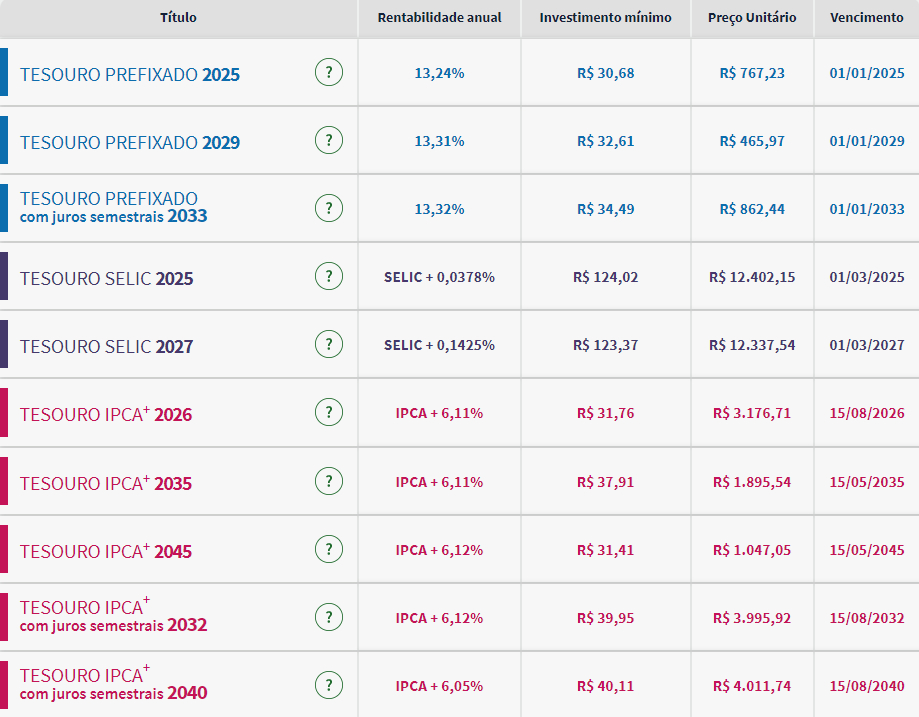Click IPCA + 6,11% in the IPCA+ 2026 row
919x717 pixels.
[440, 413]
